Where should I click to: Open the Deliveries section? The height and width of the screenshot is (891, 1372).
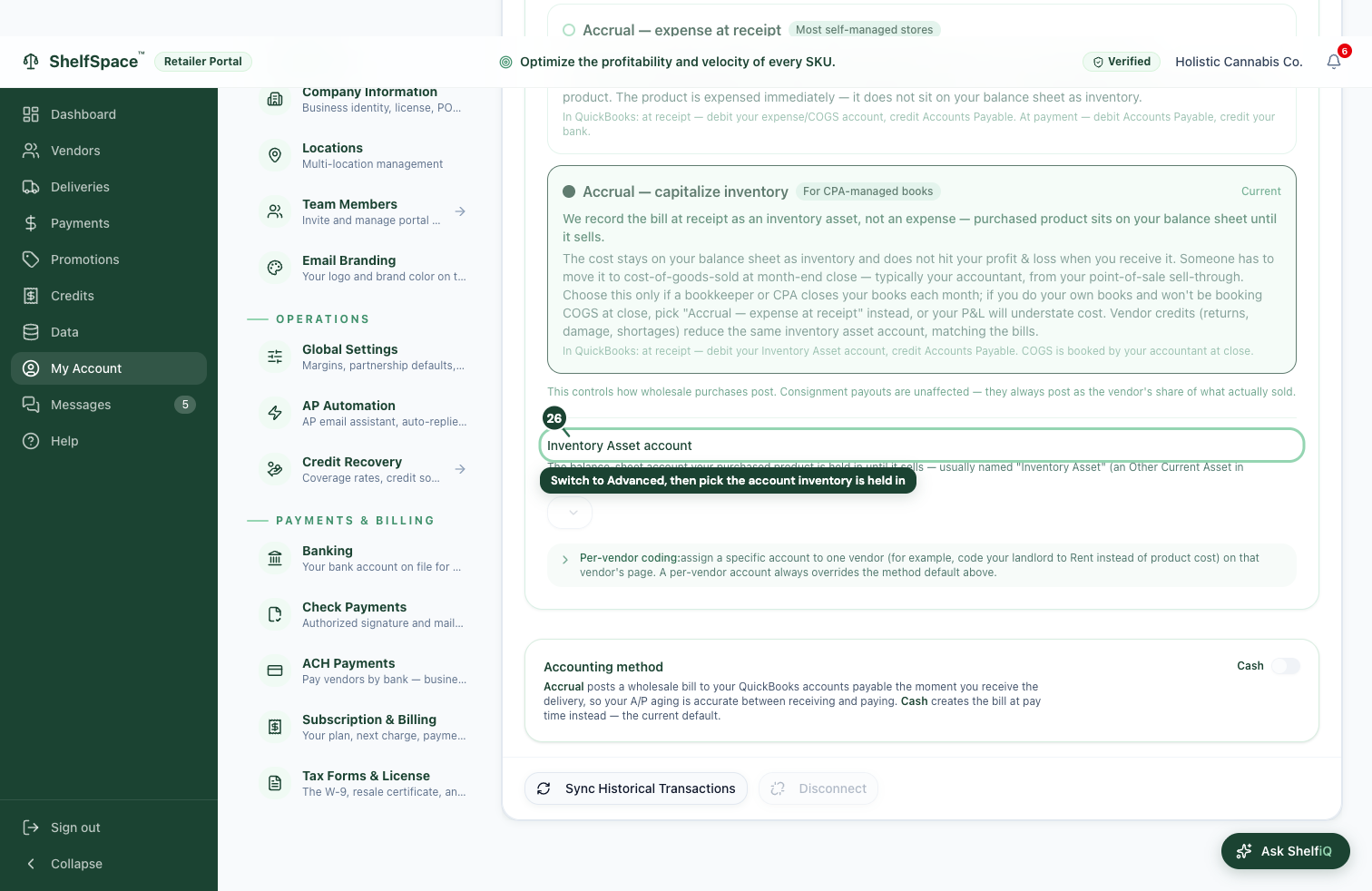click(x=109, y=187)
